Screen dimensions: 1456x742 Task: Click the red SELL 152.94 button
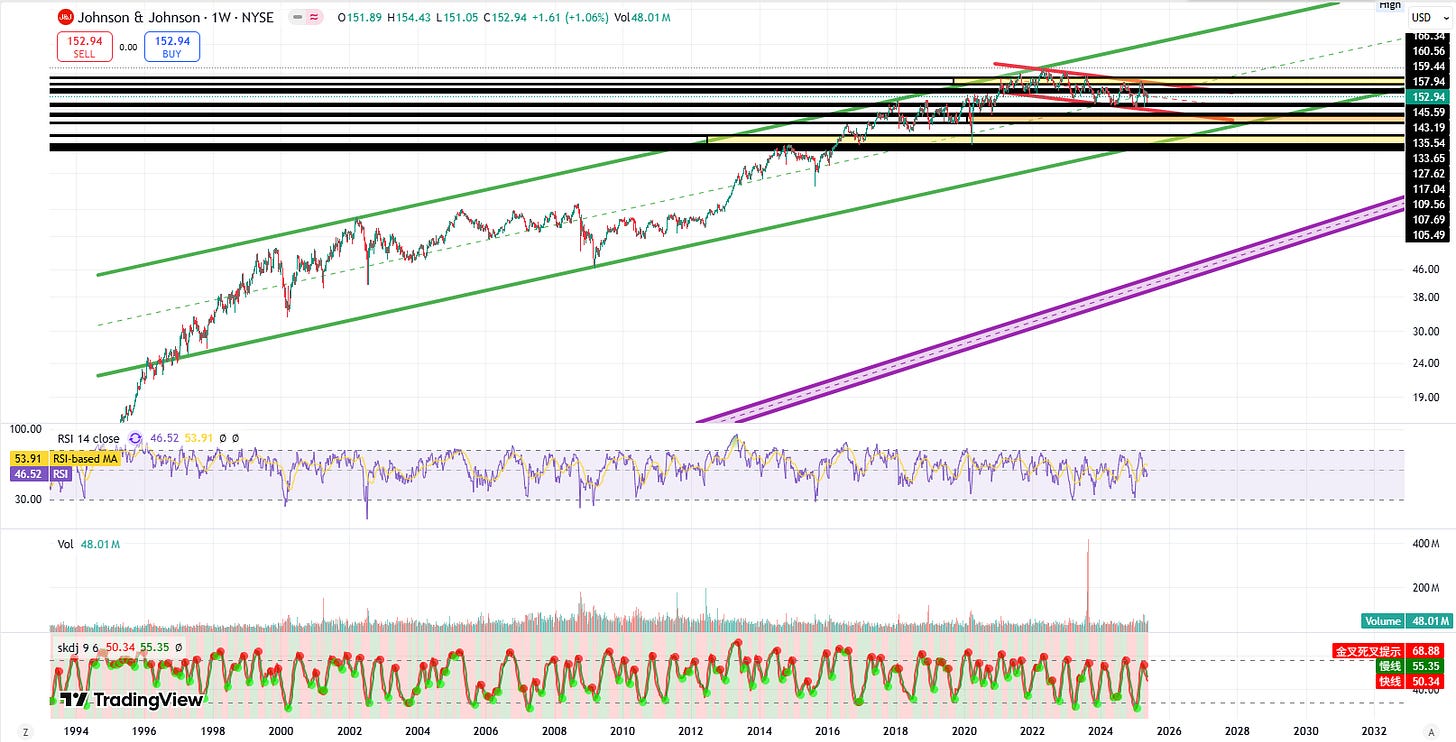pyautogui.click(x=85, y=46)
